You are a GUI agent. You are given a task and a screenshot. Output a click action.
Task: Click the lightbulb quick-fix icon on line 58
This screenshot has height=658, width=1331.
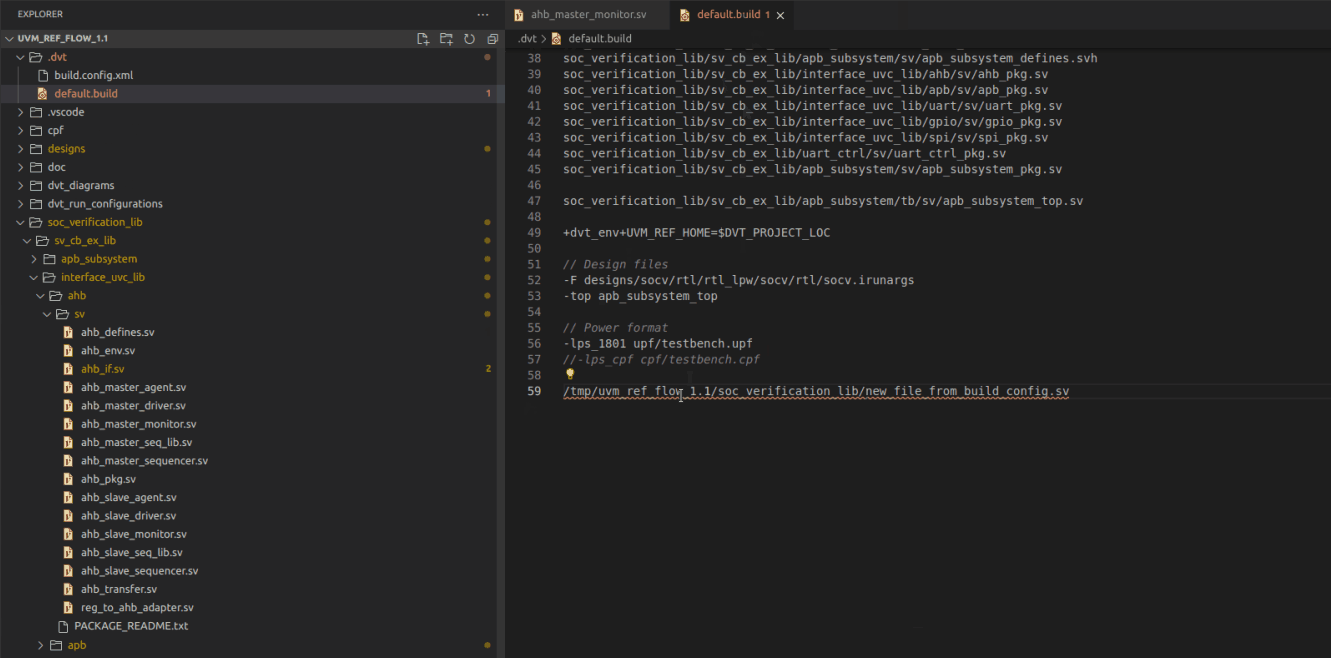click(x=568, y=375)
